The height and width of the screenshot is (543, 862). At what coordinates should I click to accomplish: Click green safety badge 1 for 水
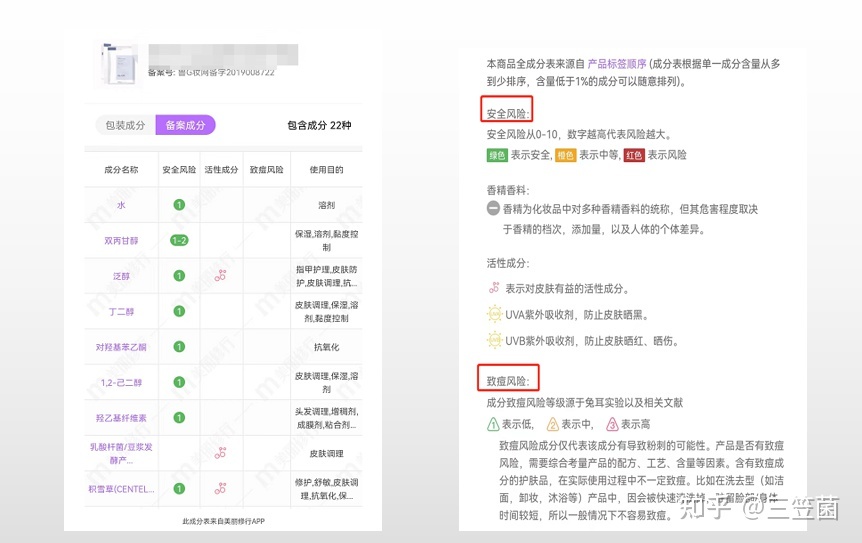pyautogui.click(x=179, y=204)
